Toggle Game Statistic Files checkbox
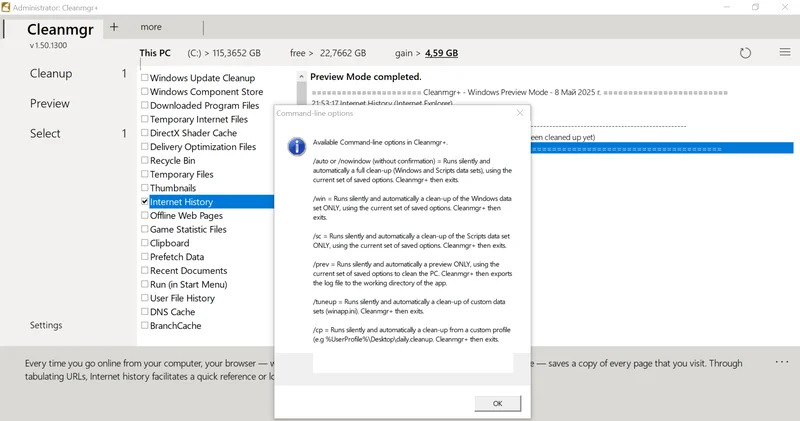Screen dimensions: 800x421 click(145, 229)
